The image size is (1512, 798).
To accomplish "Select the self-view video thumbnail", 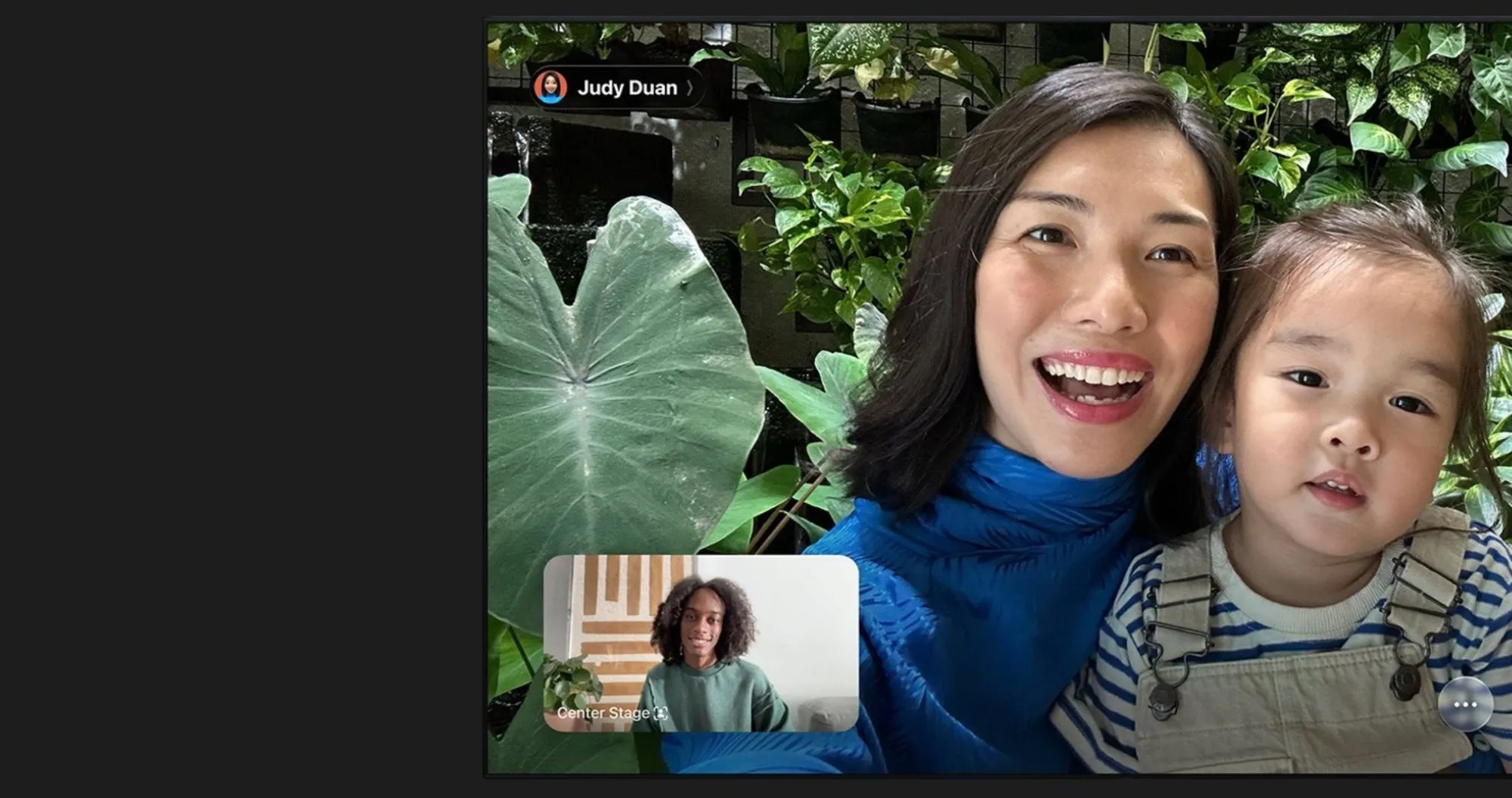I will (701, 643).
